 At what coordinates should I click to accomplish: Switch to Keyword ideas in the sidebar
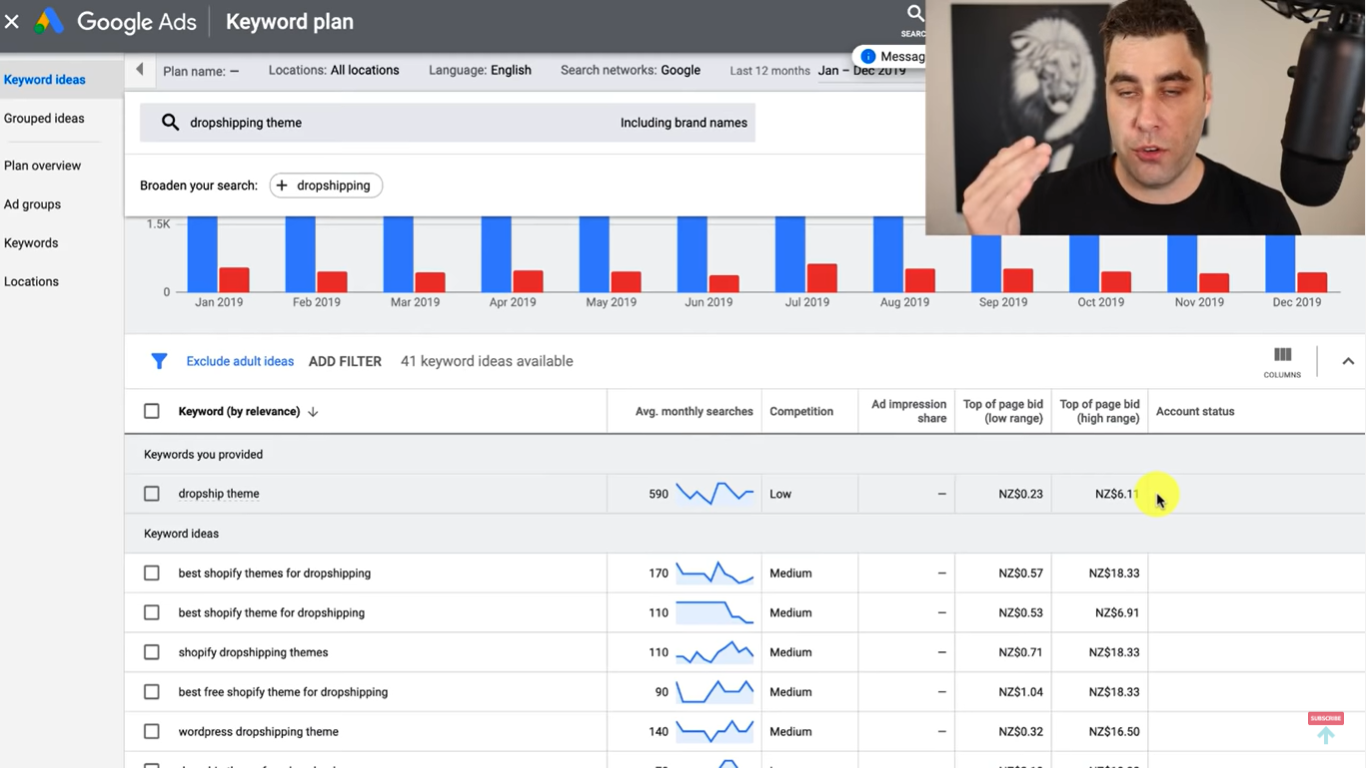click(45, 79)
